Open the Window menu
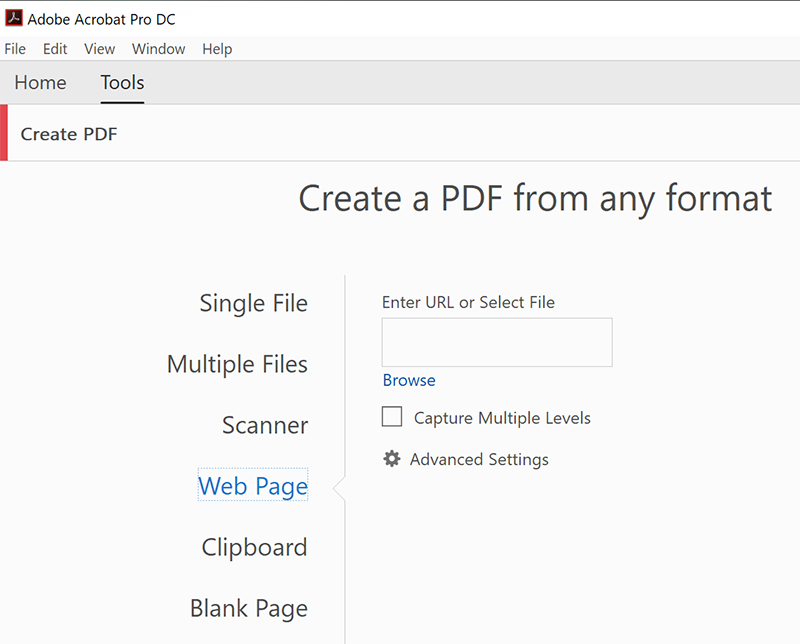Screen dimensions: 800x644 [x=159, y=49]
